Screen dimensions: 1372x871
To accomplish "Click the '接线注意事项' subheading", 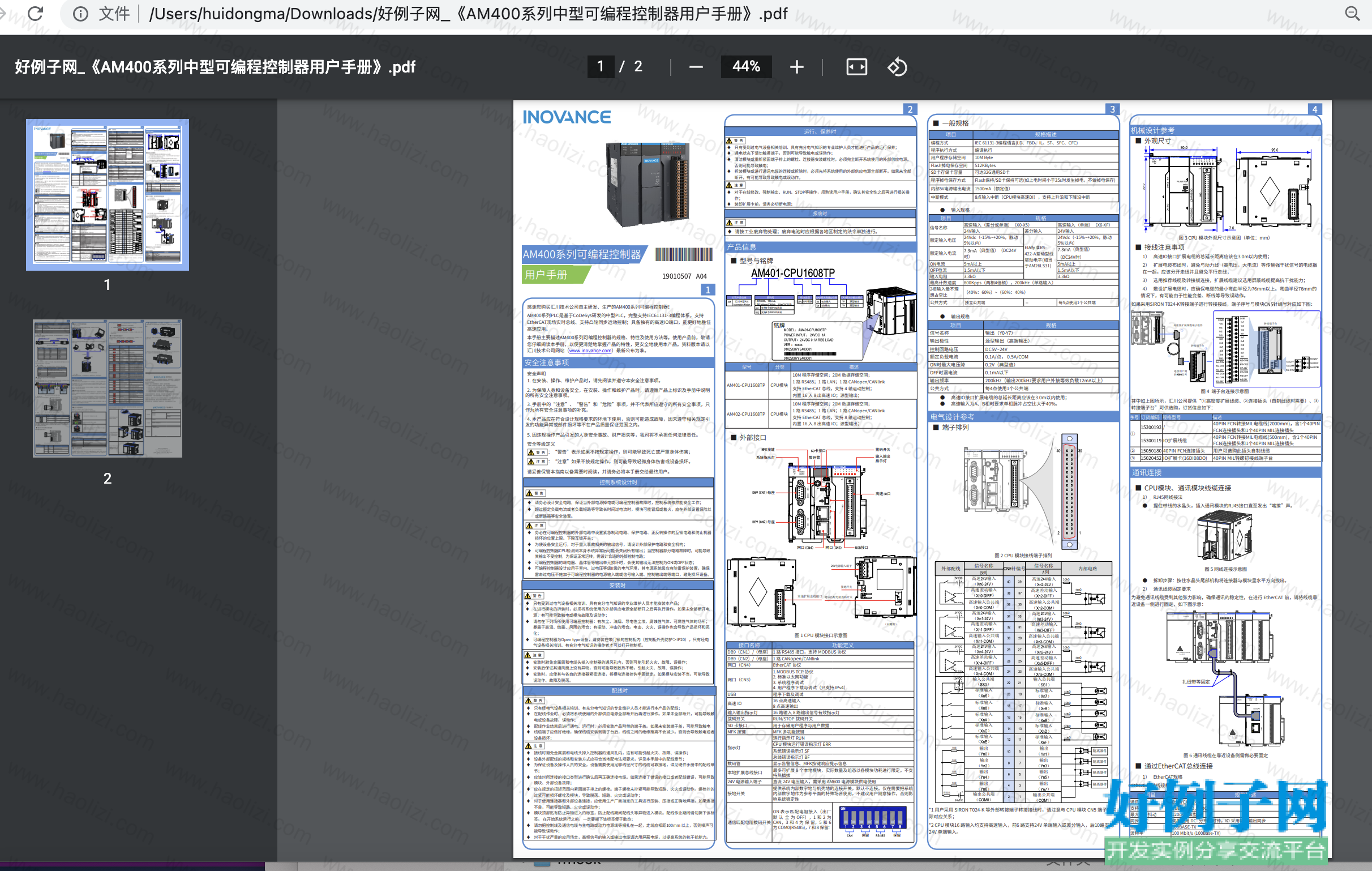I will pyautogui.click(x=1164, y=247).
